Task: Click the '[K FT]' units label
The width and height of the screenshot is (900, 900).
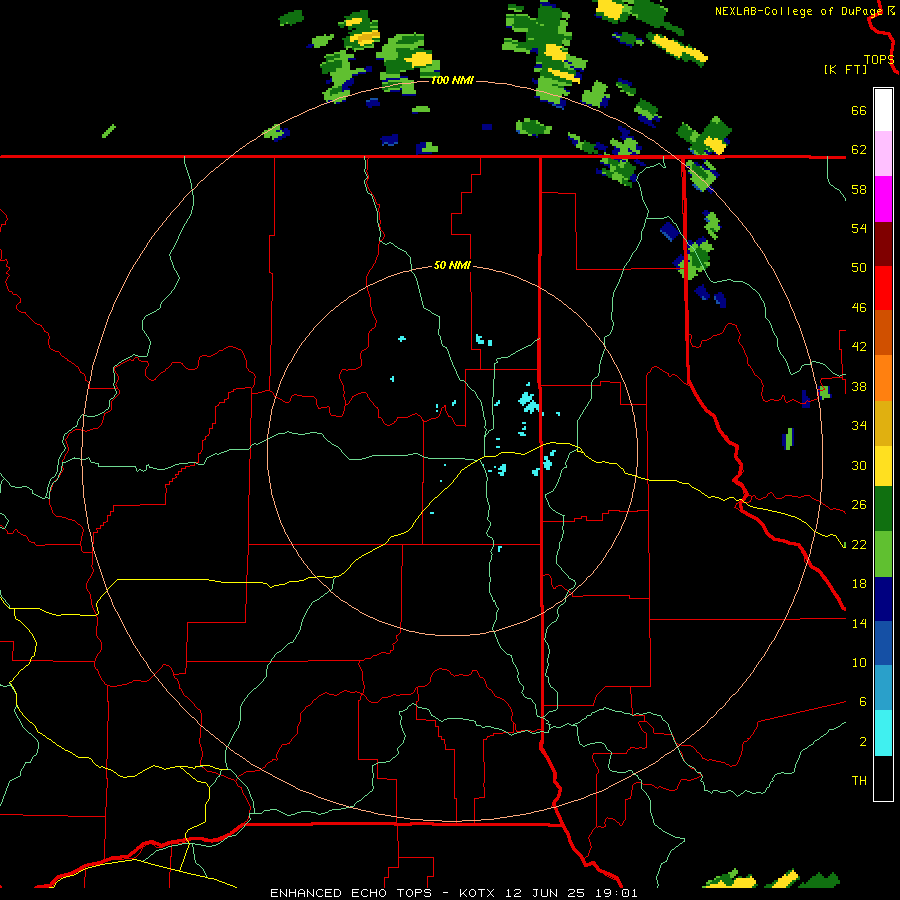Action: coord(845,69)
